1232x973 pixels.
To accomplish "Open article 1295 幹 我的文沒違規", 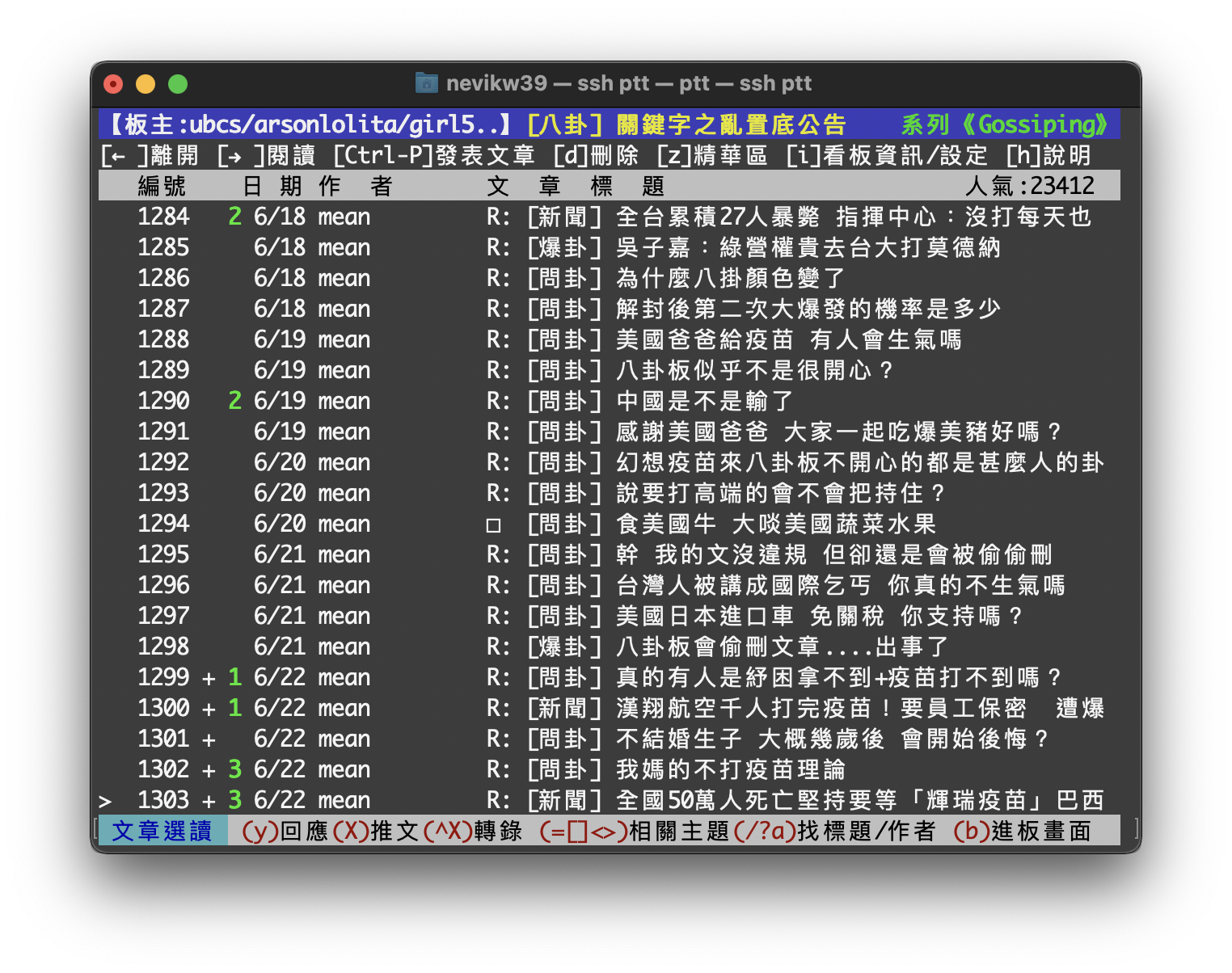I will 610,554.
